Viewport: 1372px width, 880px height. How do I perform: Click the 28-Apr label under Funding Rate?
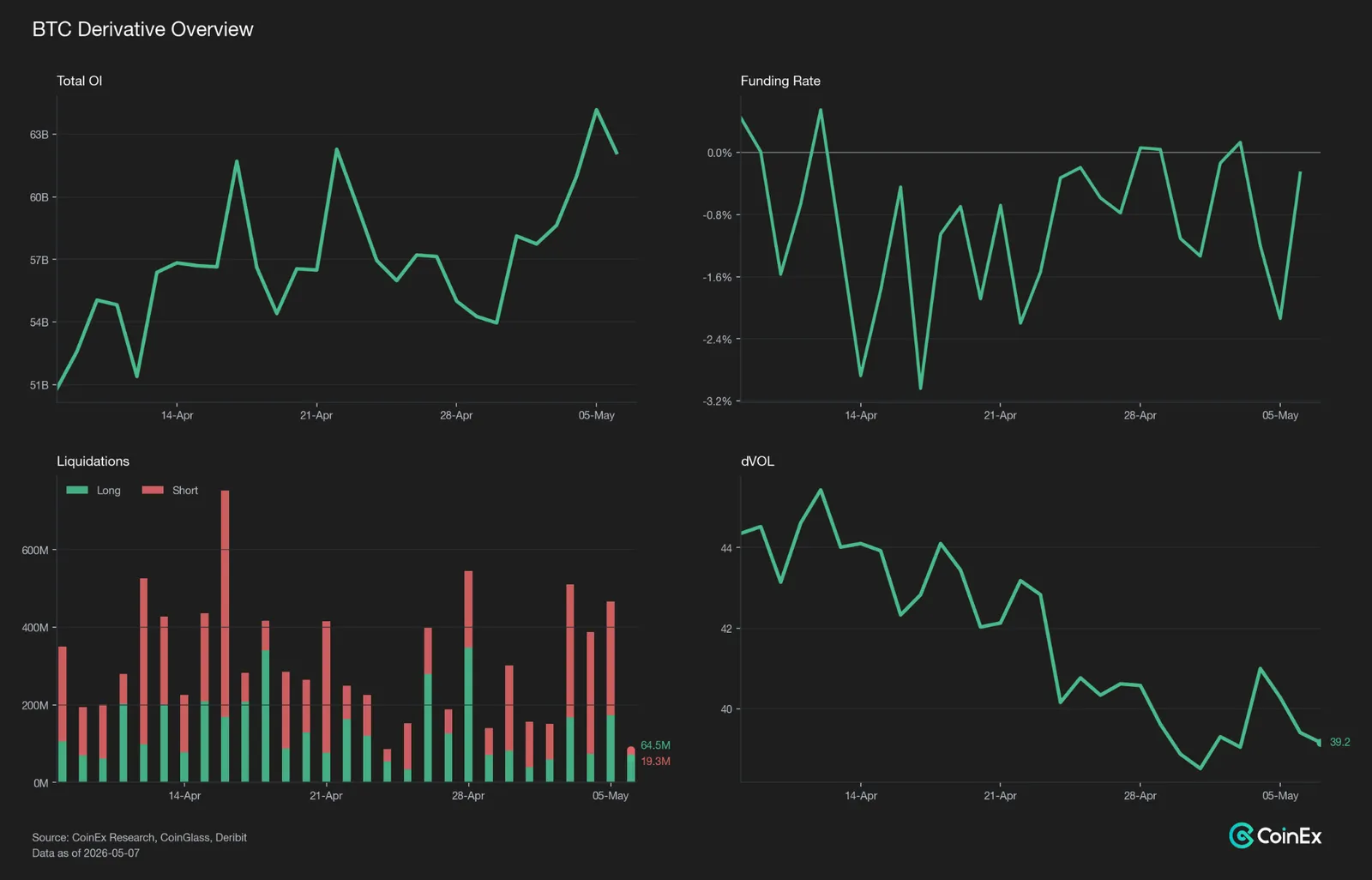(x=1140, y=415)
